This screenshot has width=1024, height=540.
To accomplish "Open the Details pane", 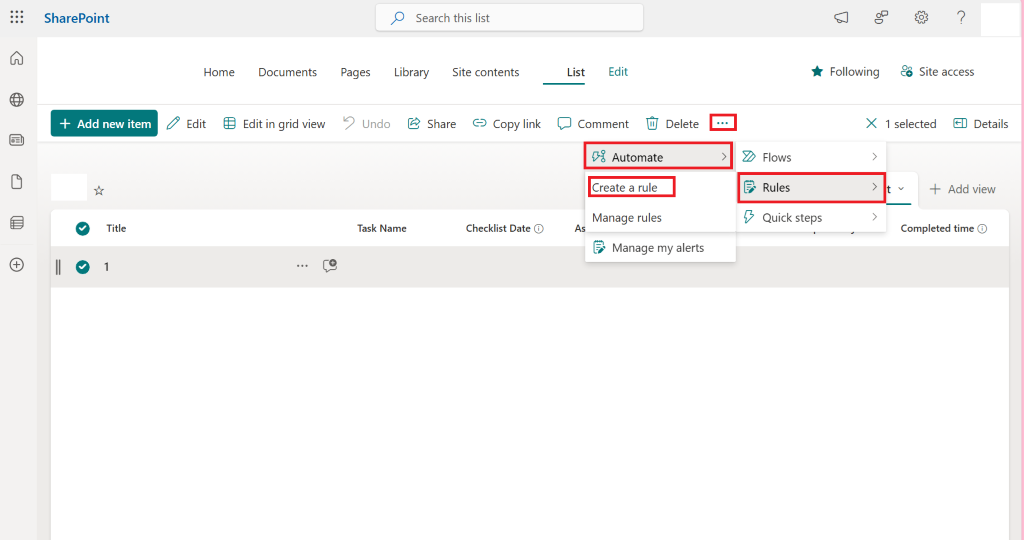I will coord(980,123).
